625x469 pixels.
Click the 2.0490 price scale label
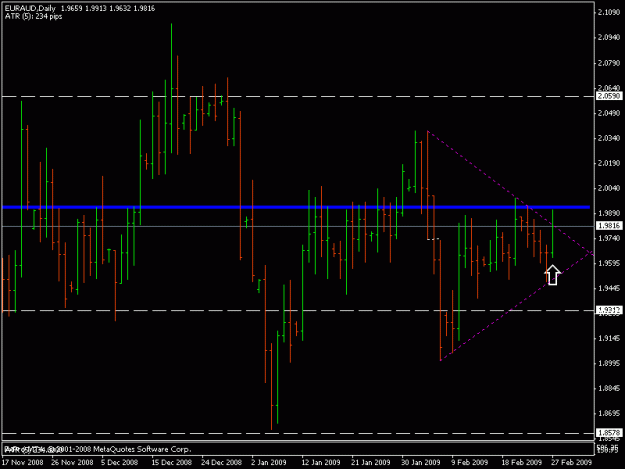[609, 113]
